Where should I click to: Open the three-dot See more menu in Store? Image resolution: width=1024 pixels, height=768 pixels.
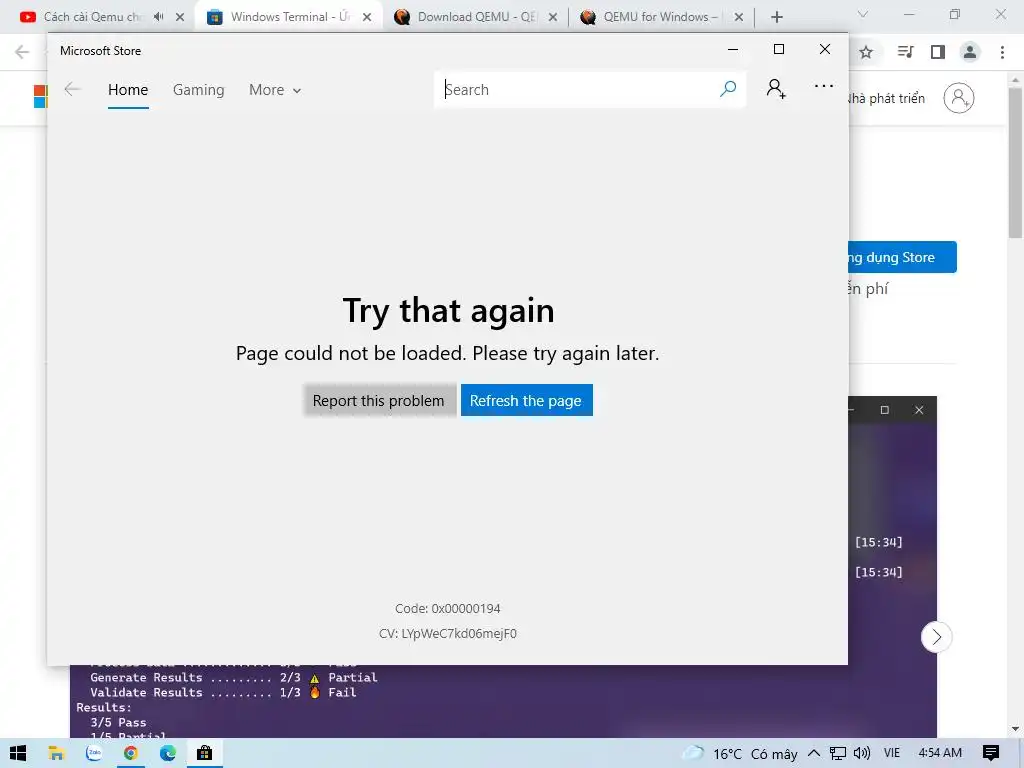click(824, 86)
